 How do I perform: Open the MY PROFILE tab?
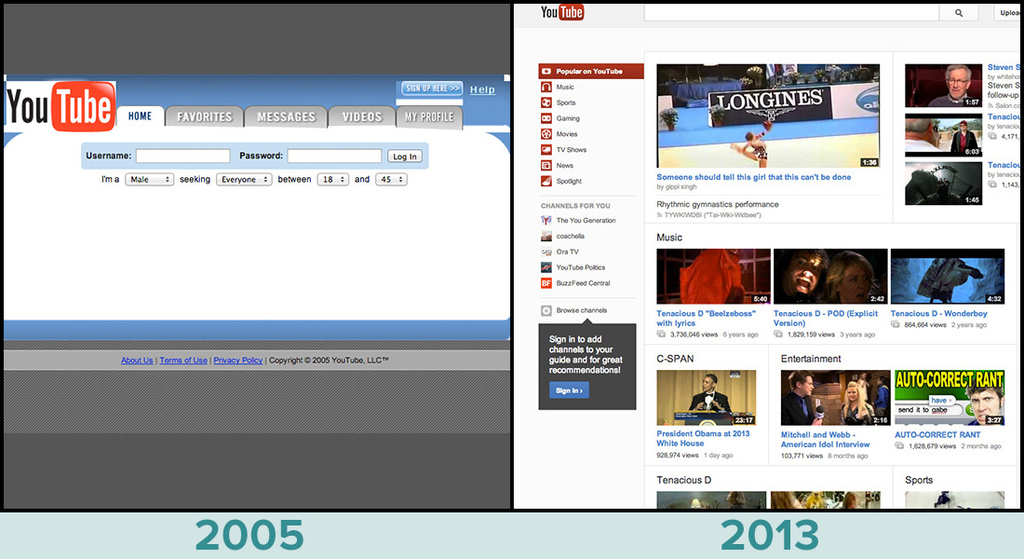pyautogui.click(x=429, y=117)
